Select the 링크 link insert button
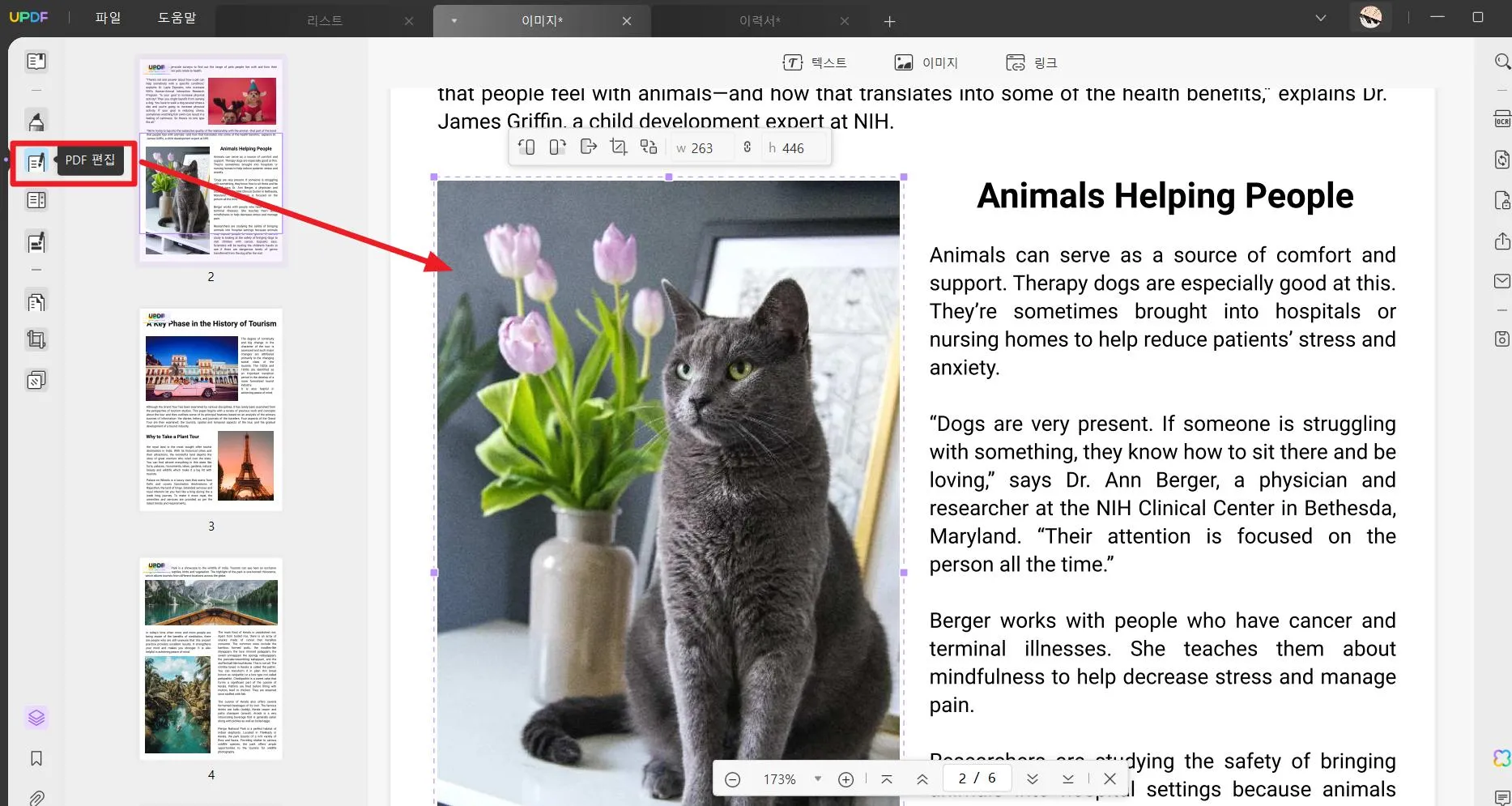Viewport: 1512px width, 806px height. [1032, 62]
